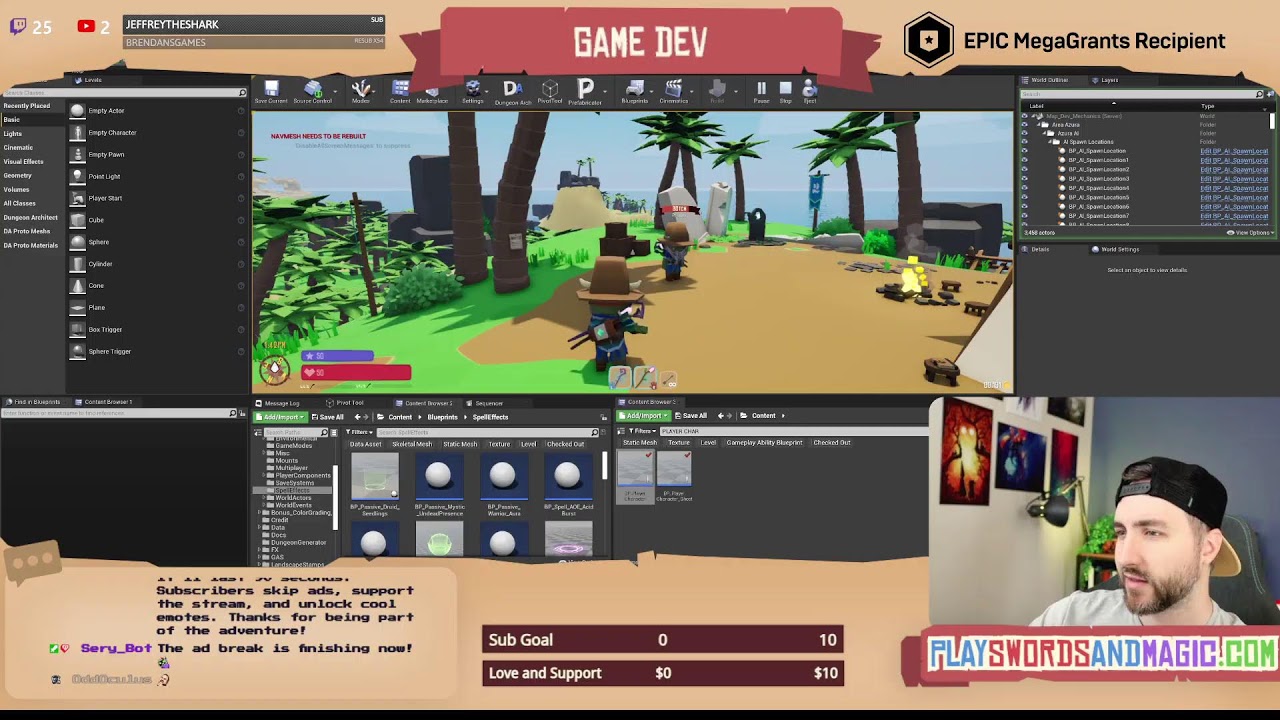
Task: Toggle visibility of BP_AI_SpawnLocation2
Action: 1024,170
